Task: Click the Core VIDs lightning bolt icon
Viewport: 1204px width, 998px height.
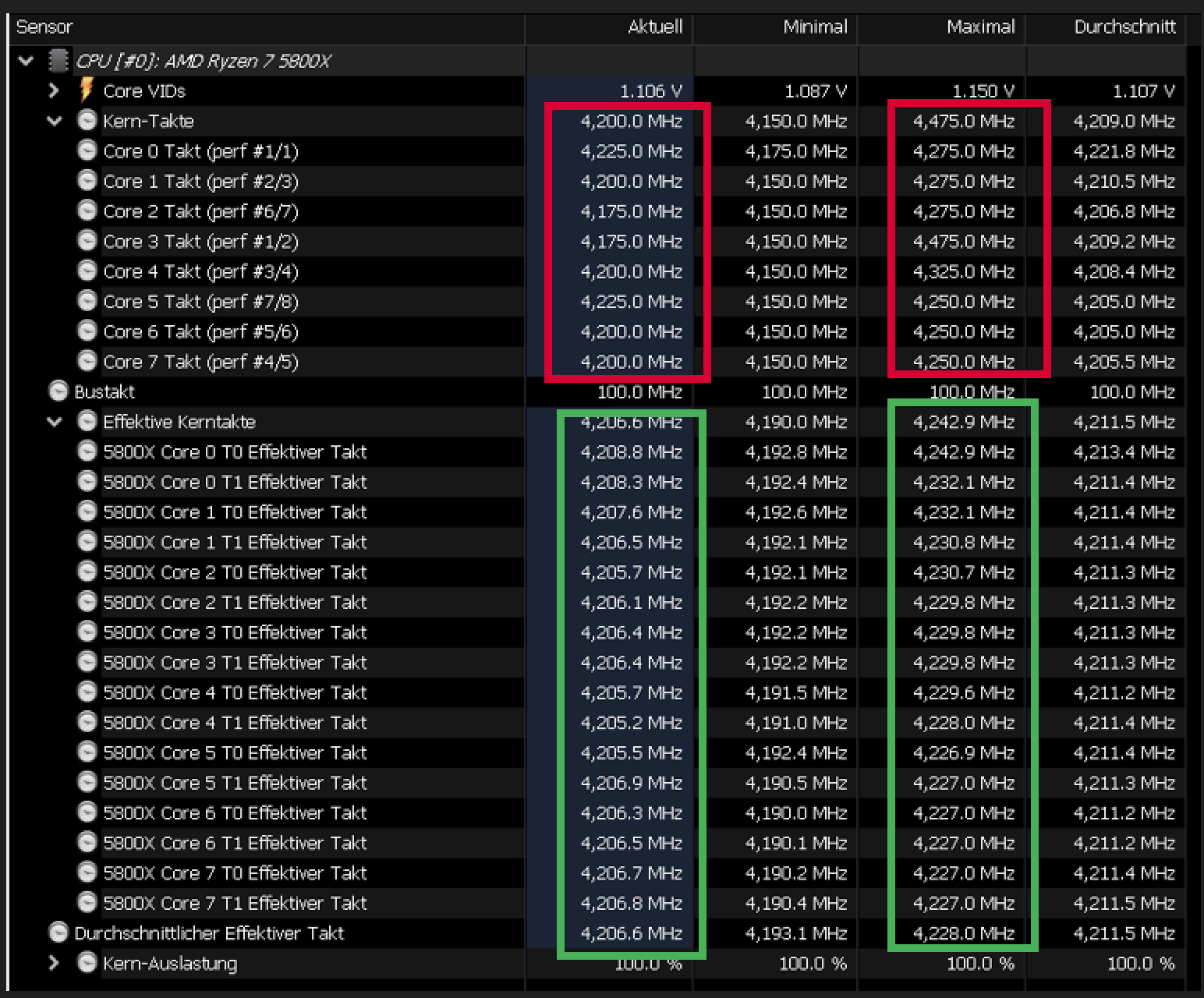Action: [x=87, y=90]
